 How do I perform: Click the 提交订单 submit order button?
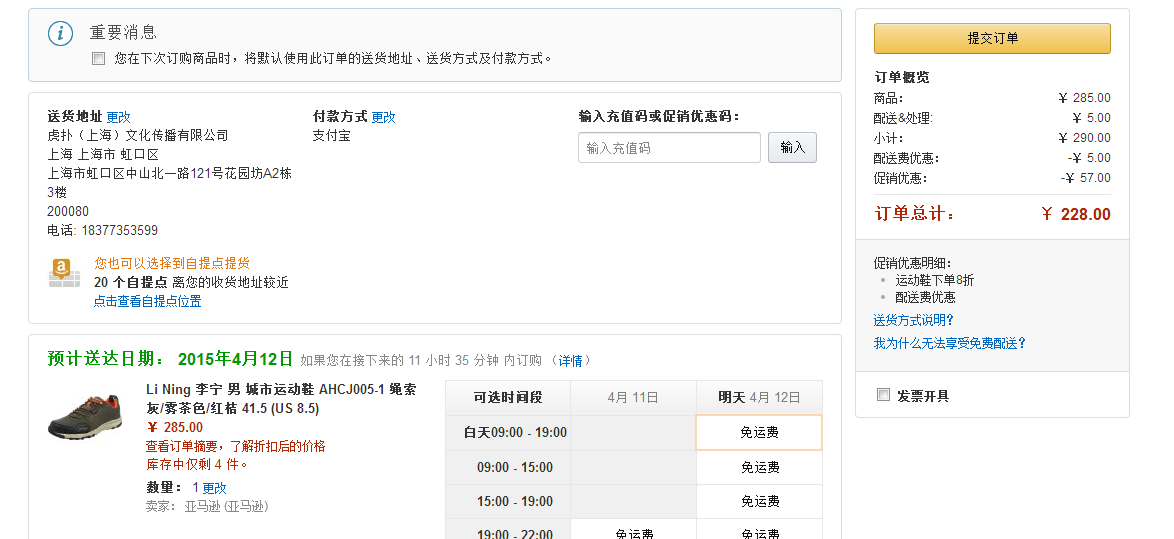pos(992,38)
